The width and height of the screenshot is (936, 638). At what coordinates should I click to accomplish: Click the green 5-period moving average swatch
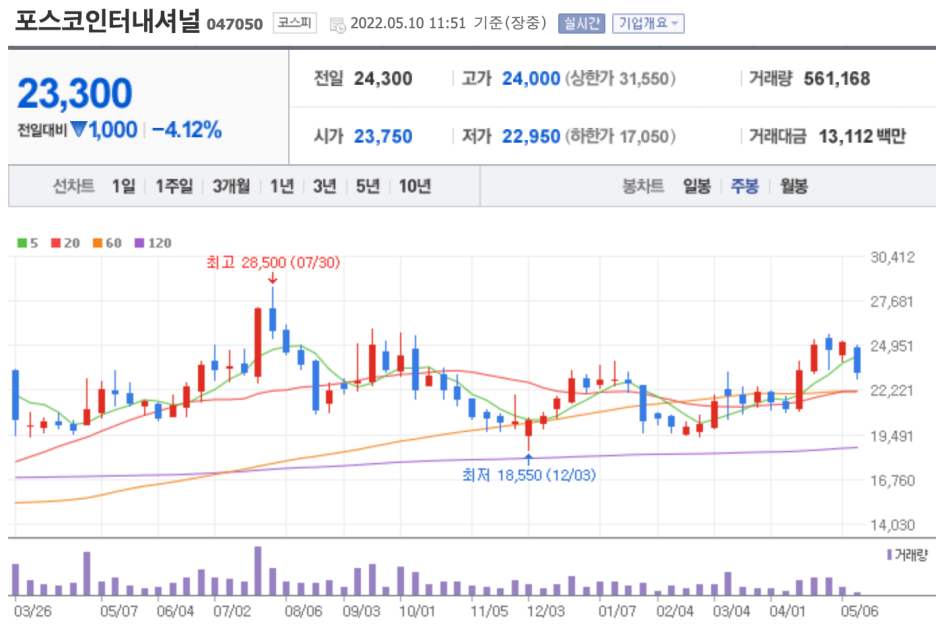coord(22,243)
